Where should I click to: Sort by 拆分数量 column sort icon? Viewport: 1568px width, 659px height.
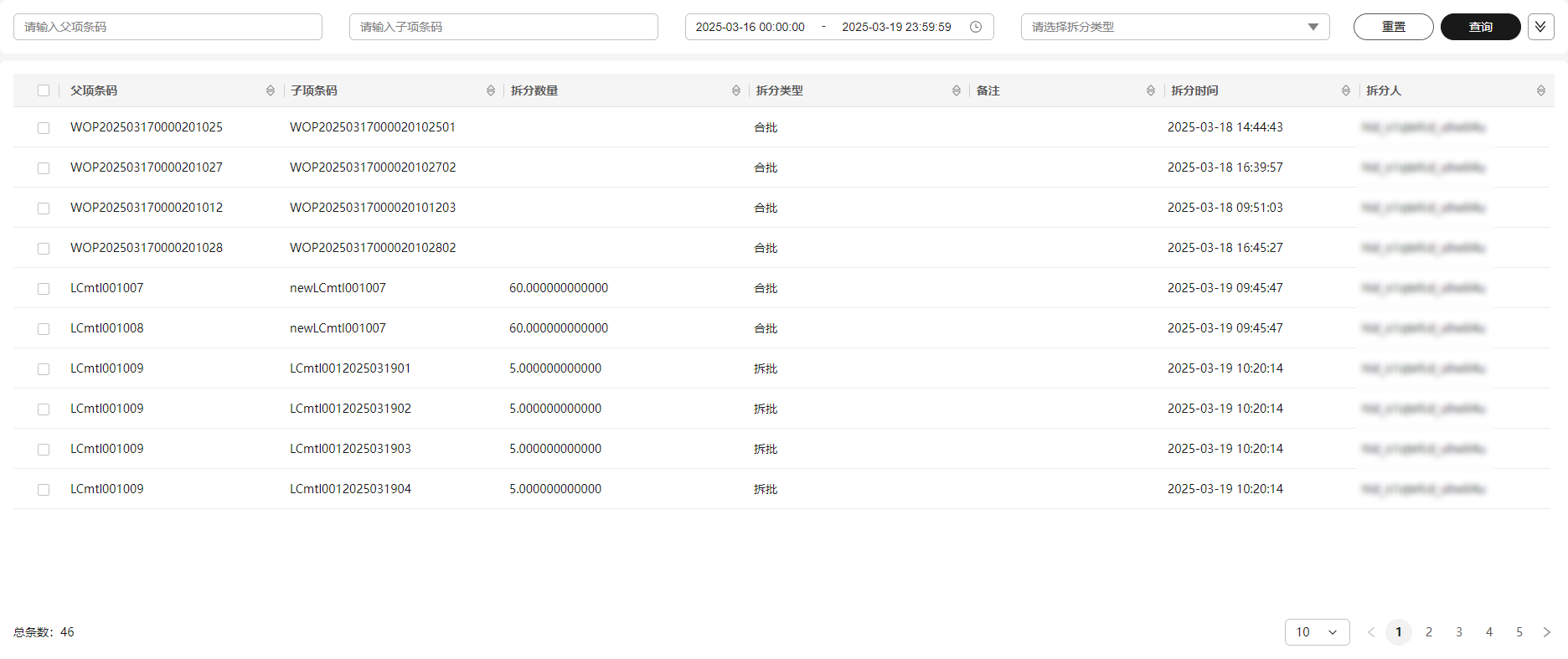pyautogui.click(x=736, y=90)
